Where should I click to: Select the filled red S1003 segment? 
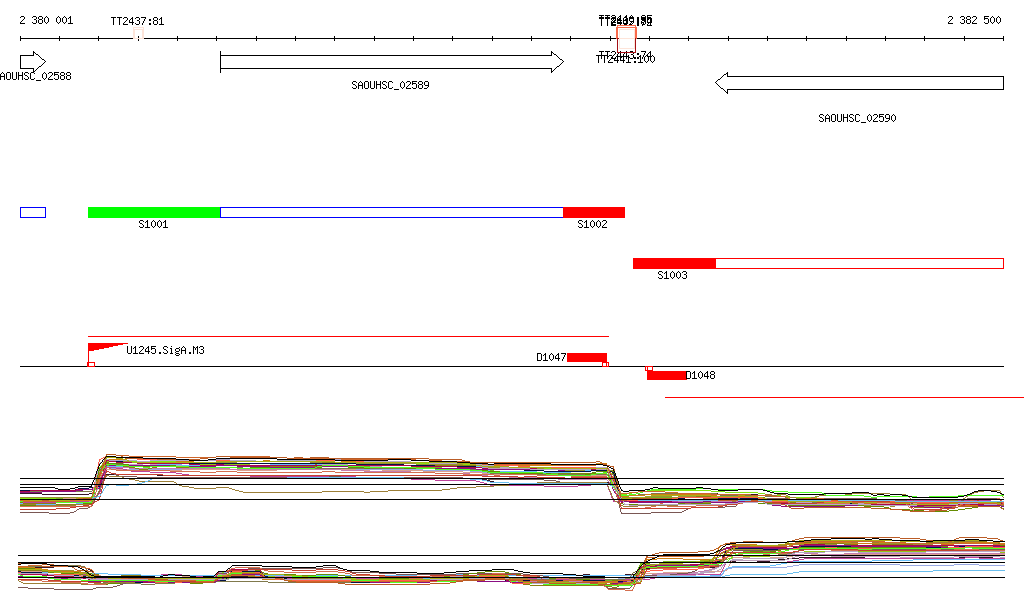pyautogui.click(x=674, y=263)
